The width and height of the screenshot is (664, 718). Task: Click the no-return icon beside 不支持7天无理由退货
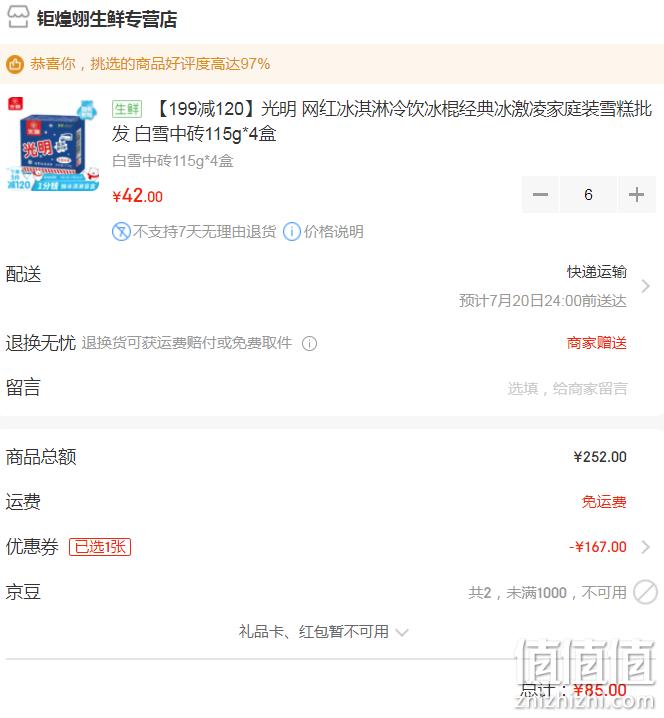(121, 232)
